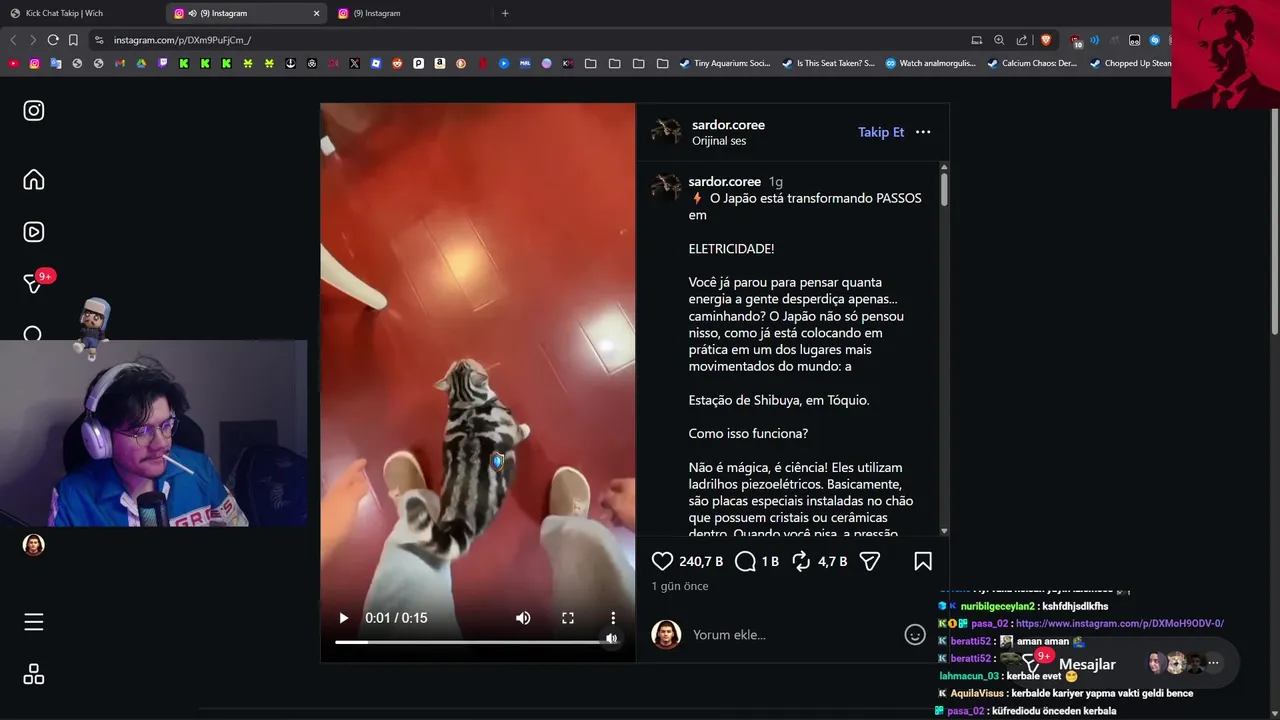Screen dimensions: 1280x720
Task: Open Instagram home via the logo icon
Action: tap(34, 111)
